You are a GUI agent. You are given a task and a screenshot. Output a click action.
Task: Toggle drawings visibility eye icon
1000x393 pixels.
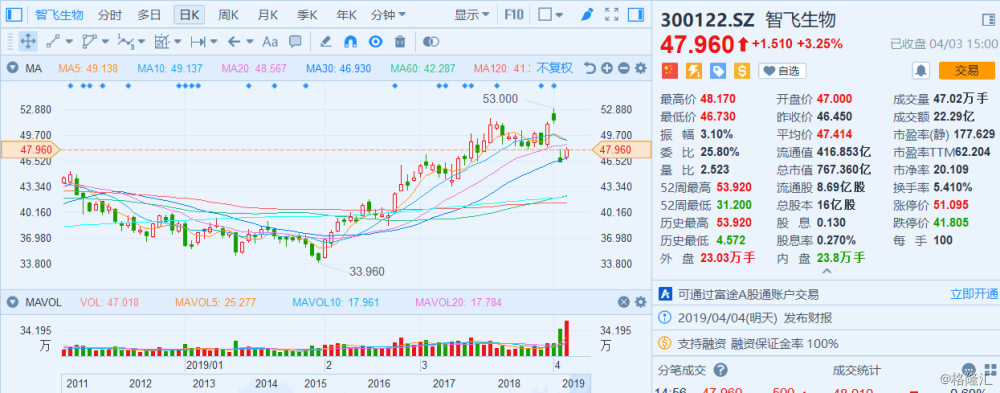376,42
